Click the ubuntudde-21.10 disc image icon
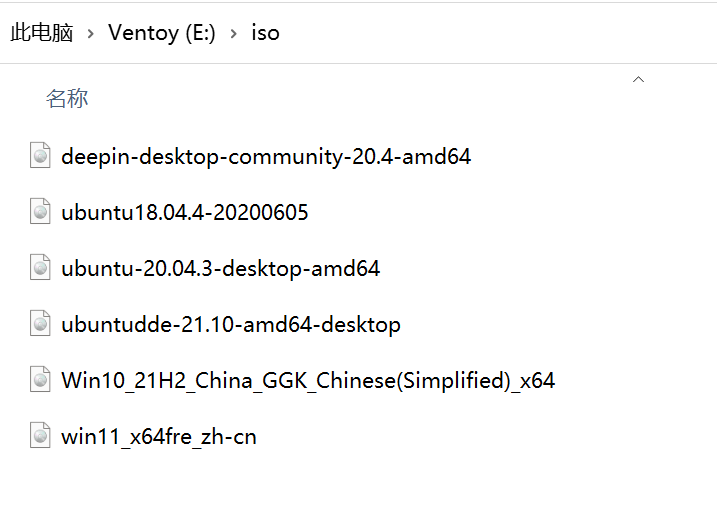The width and height of the screenshot is (717, 528). [40, 323]
